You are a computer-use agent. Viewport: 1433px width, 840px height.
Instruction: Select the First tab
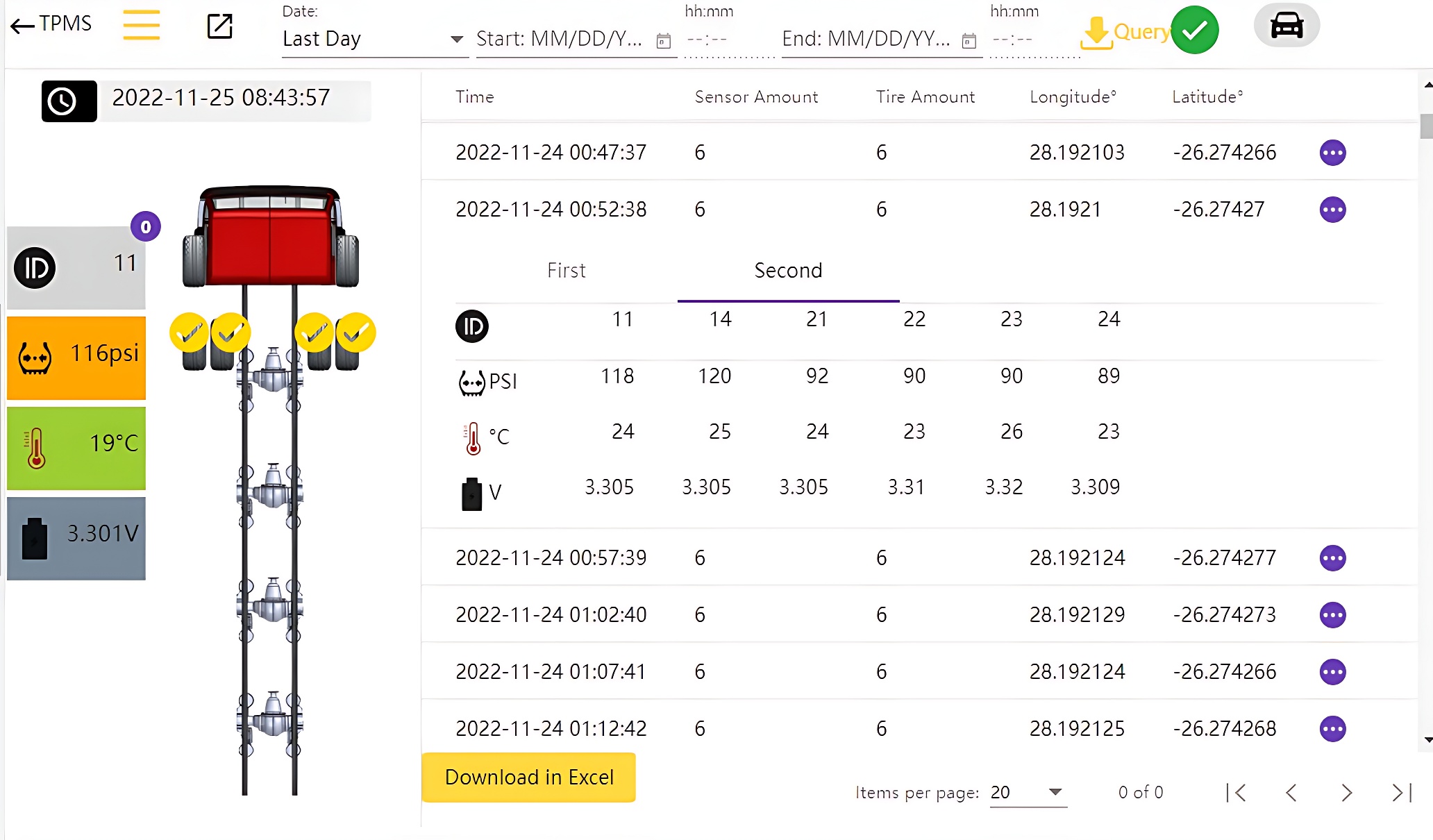[x=566, y=270]
